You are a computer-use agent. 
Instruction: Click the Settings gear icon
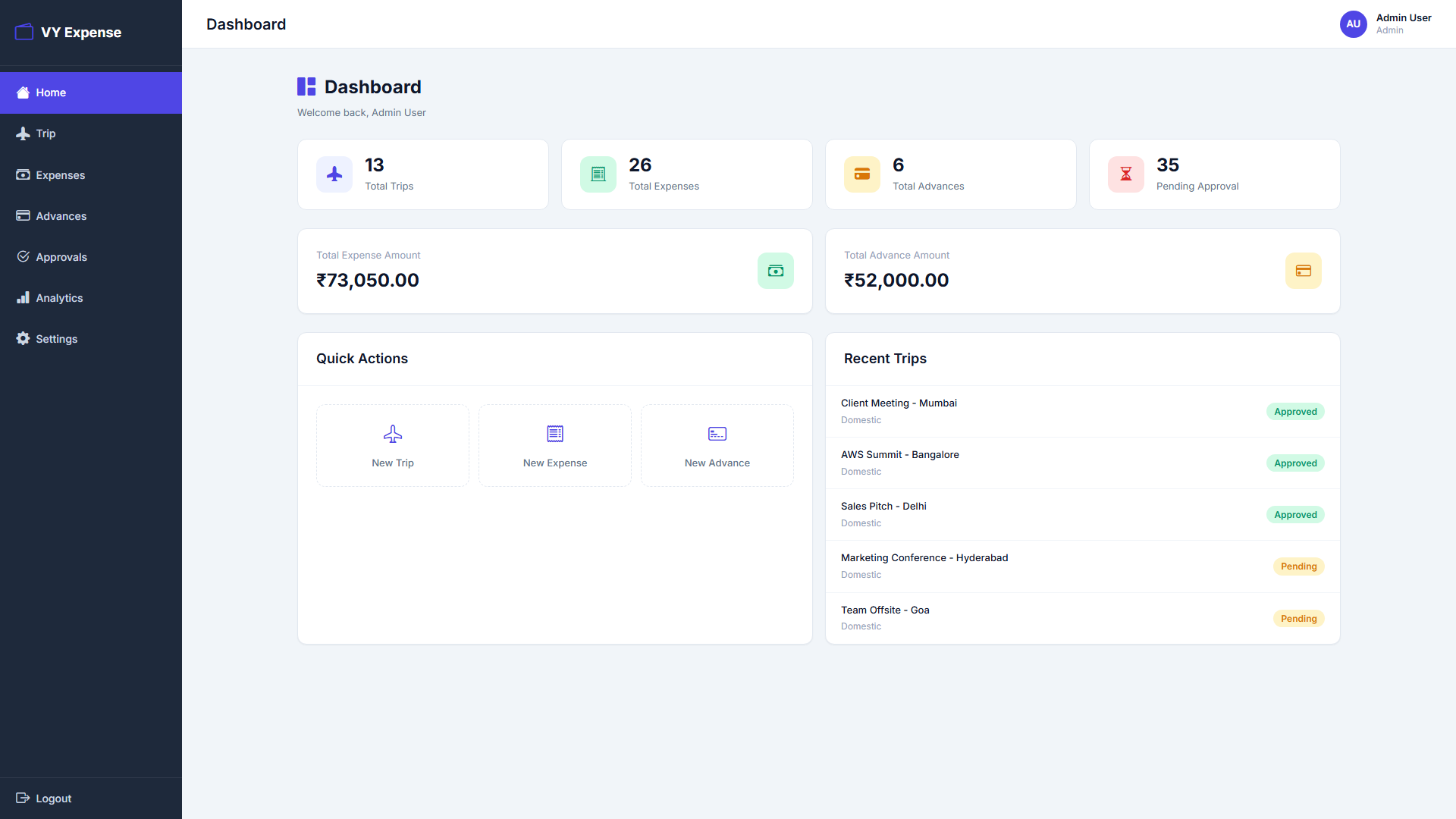click(23, 338)
